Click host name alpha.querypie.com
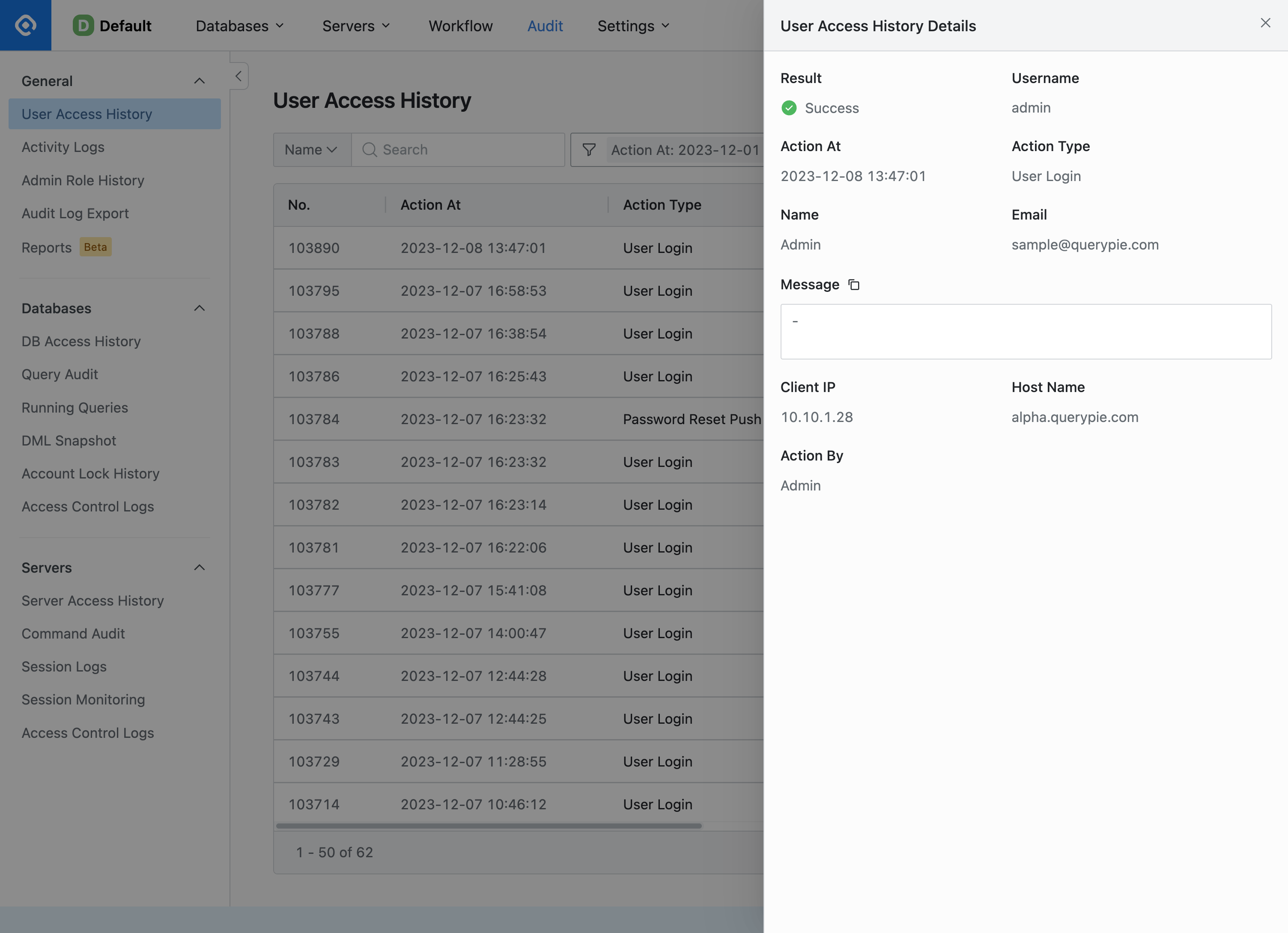This screenshot has width=1288, height=933. pyautogui.click(x=1074, y=417)
